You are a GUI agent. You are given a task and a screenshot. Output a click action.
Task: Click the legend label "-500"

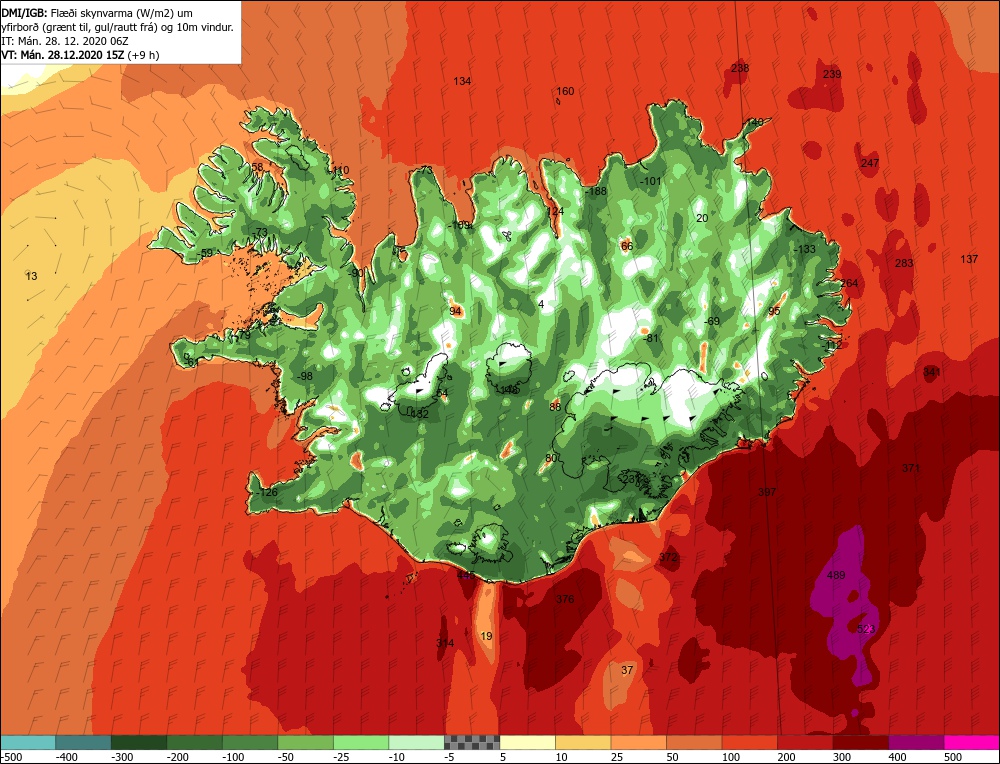click(12, 757)
